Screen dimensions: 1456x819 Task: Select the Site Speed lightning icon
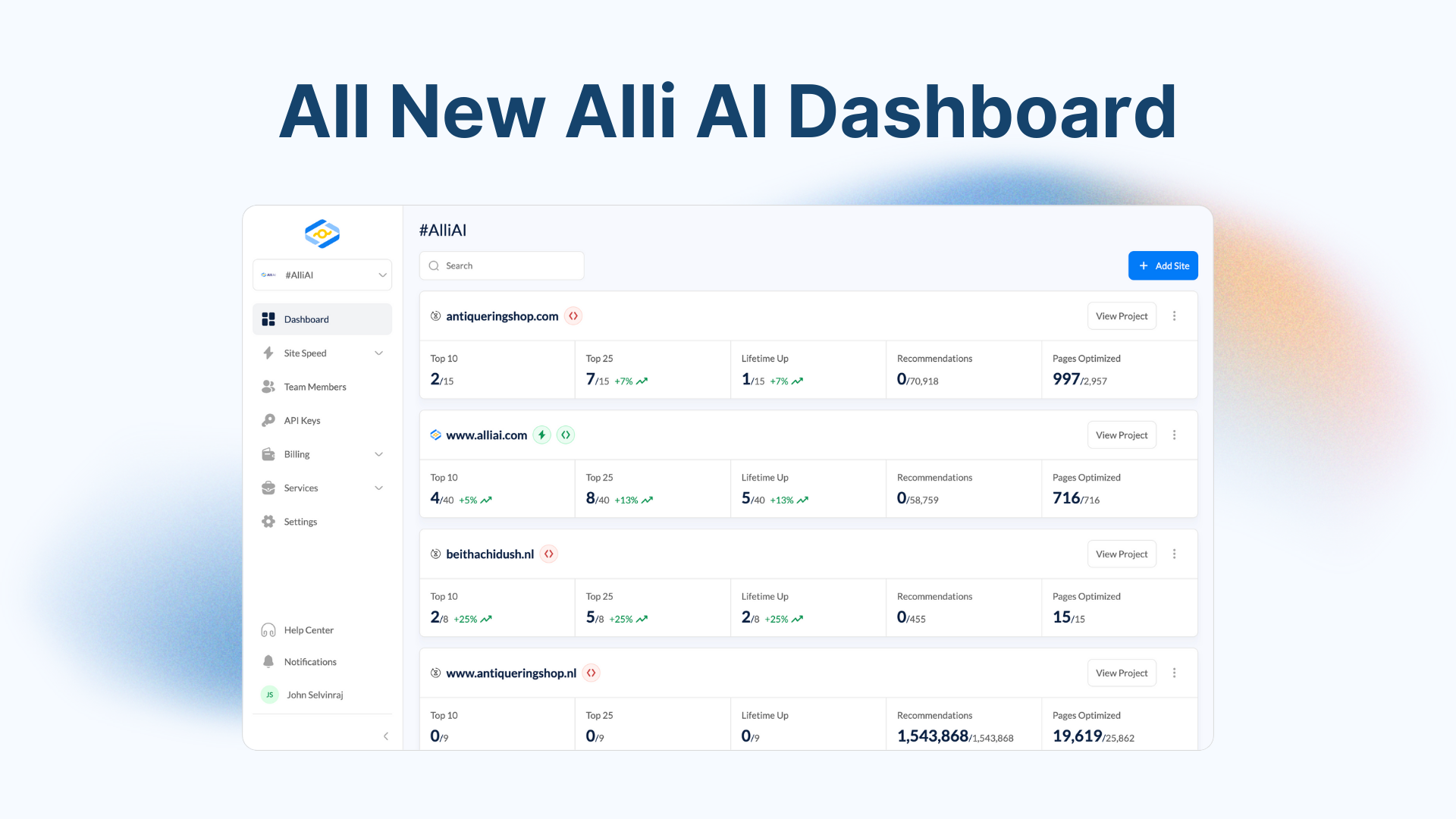tap(268, 353)
